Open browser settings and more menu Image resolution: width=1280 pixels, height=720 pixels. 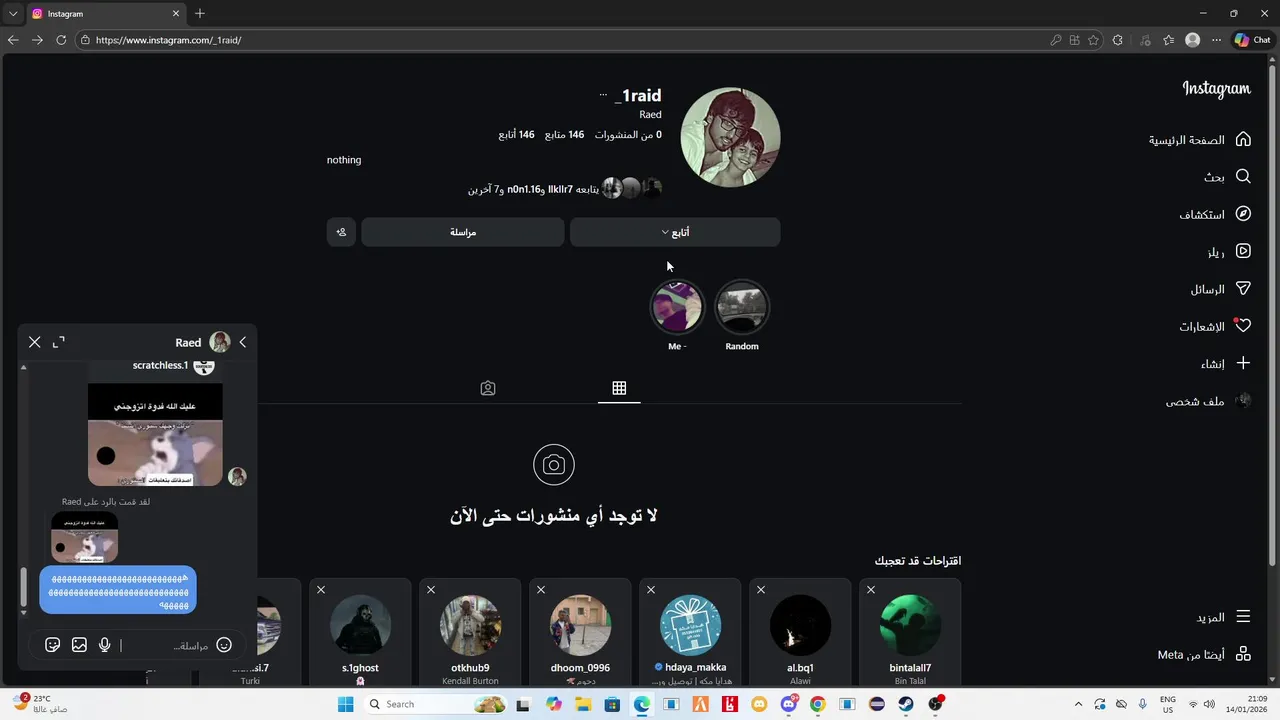(1216, 40)
